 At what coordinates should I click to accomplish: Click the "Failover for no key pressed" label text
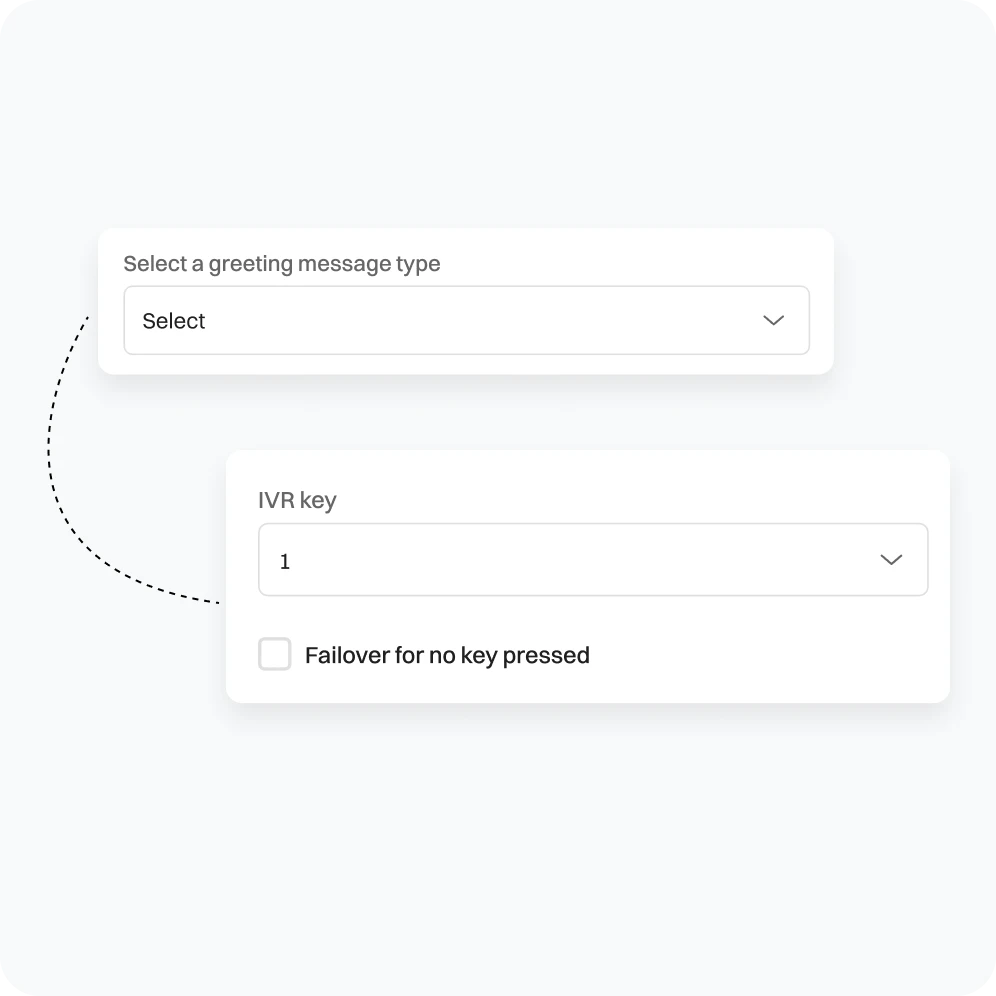(447, 656)
